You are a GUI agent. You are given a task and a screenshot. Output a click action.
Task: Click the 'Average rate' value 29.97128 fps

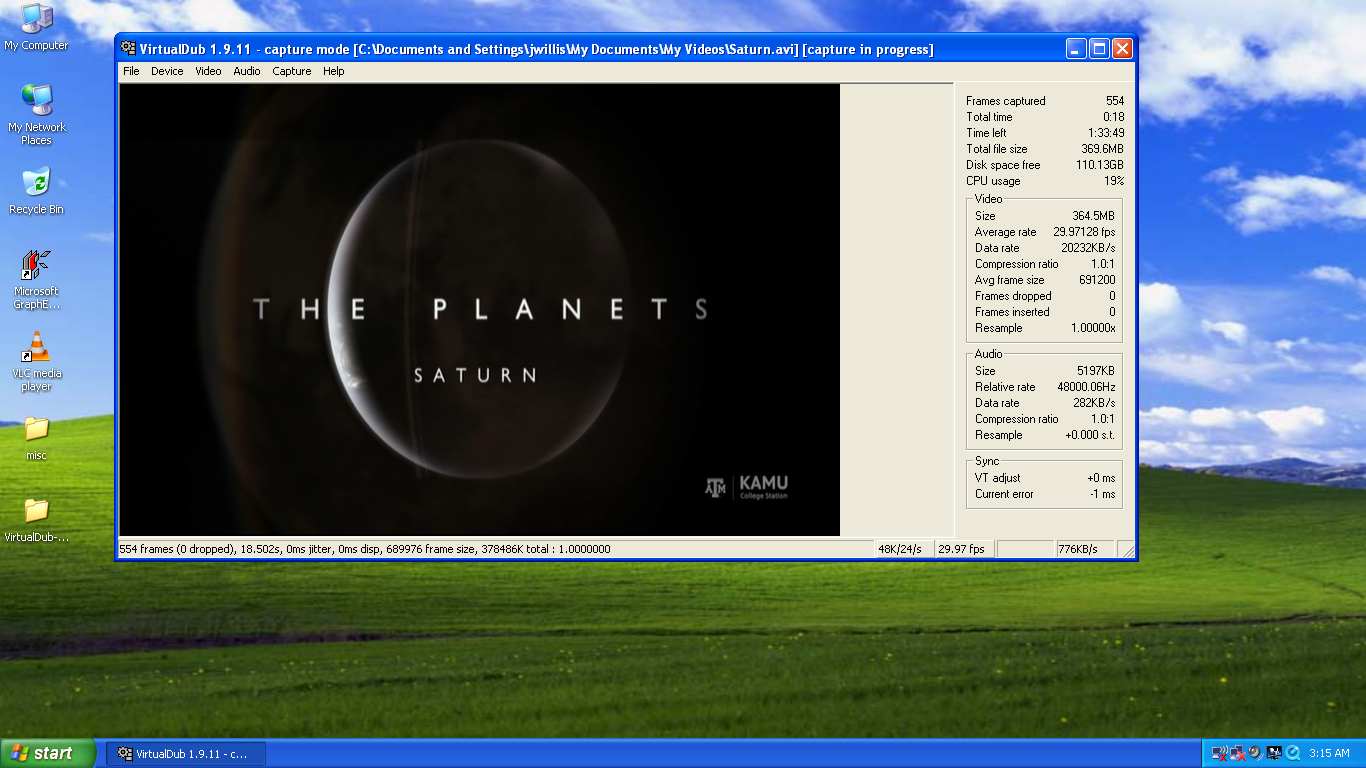(1084, 232)
